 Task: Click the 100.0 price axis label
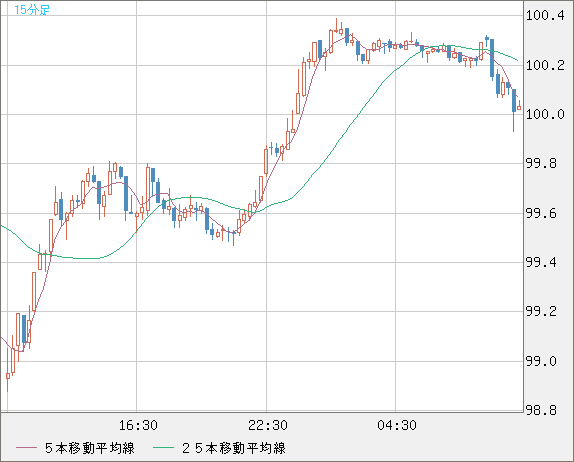coord(545,114)
